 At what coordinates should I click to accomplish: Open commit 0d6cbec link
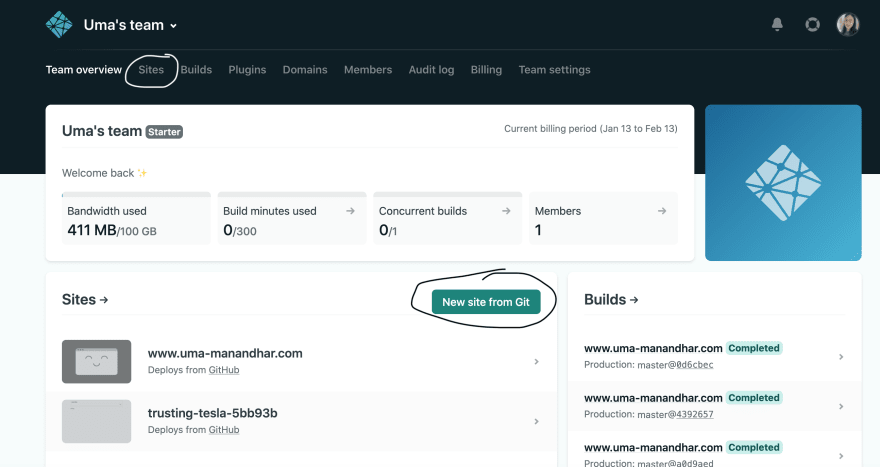coord(695,365)
